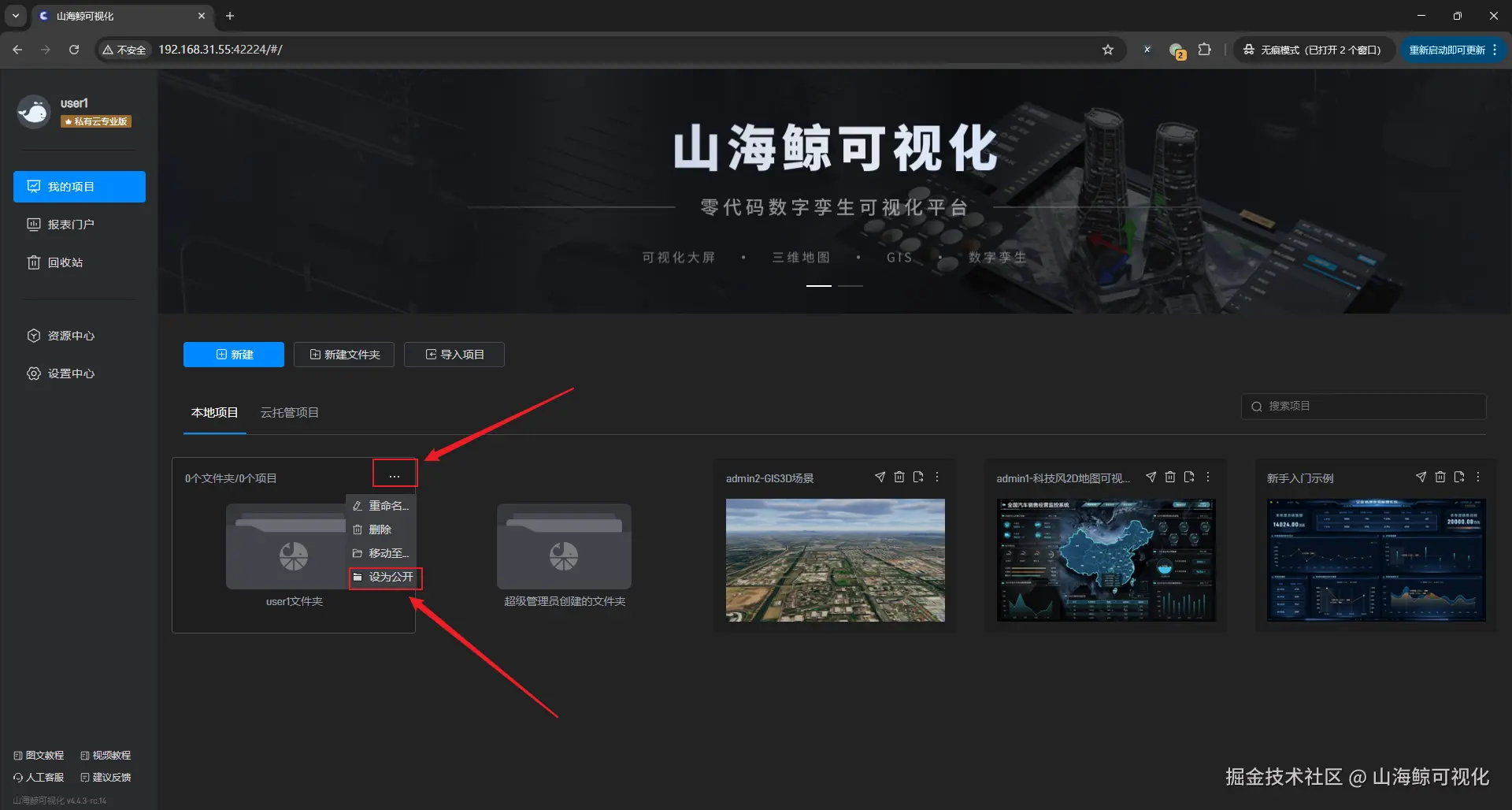
Task: Click the whale user avatar
Action: point(34,112)
